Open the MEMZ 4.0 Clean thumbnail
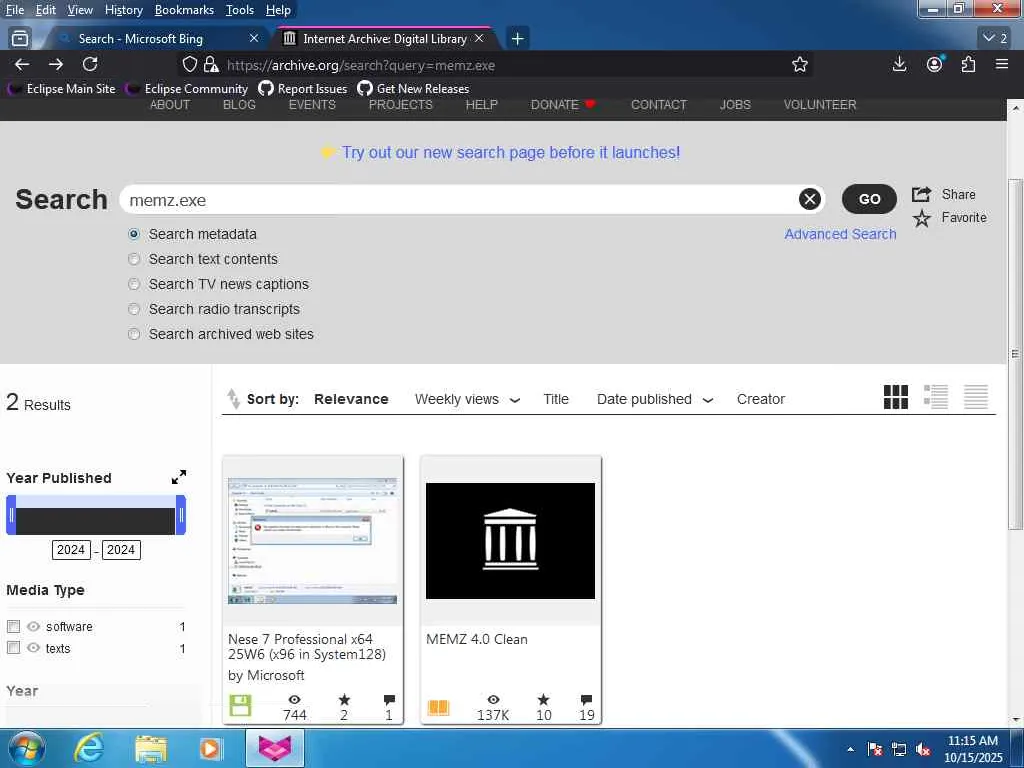 click(510, 541)
